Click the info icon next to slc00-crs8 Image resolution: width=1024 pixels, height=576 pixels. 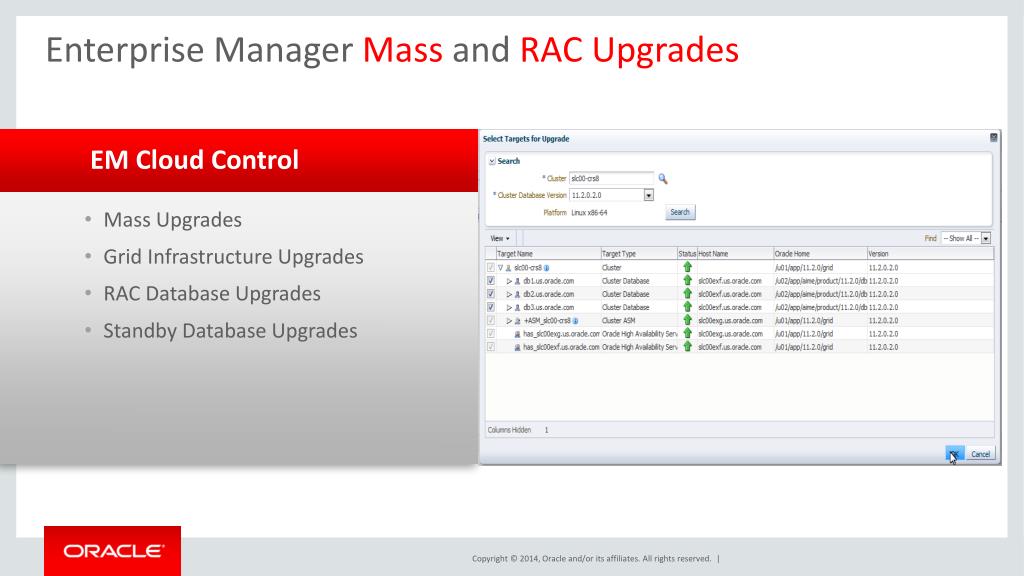tap(547, 268)
